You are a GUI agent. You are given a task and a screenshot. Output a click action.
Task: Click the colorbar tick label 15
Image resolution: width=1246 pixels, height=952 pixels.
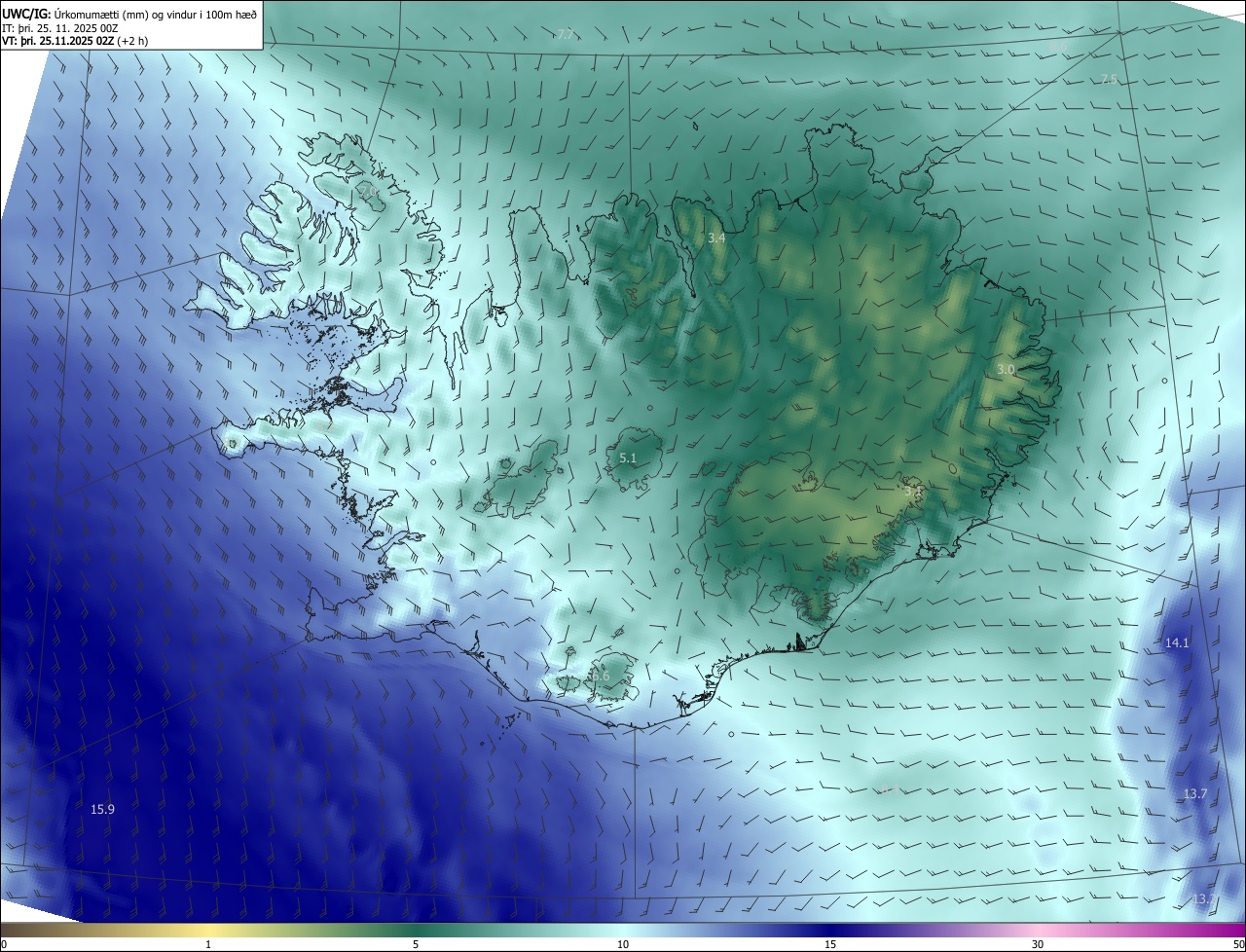click(830, 944)
